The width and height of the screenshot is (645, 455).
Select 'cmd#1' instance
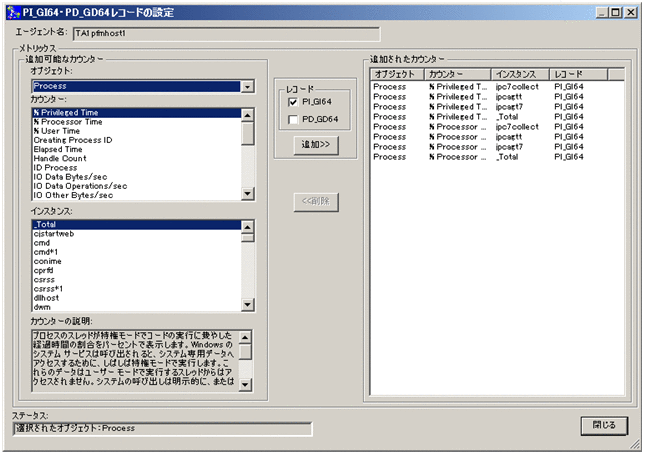coord(137,252)
